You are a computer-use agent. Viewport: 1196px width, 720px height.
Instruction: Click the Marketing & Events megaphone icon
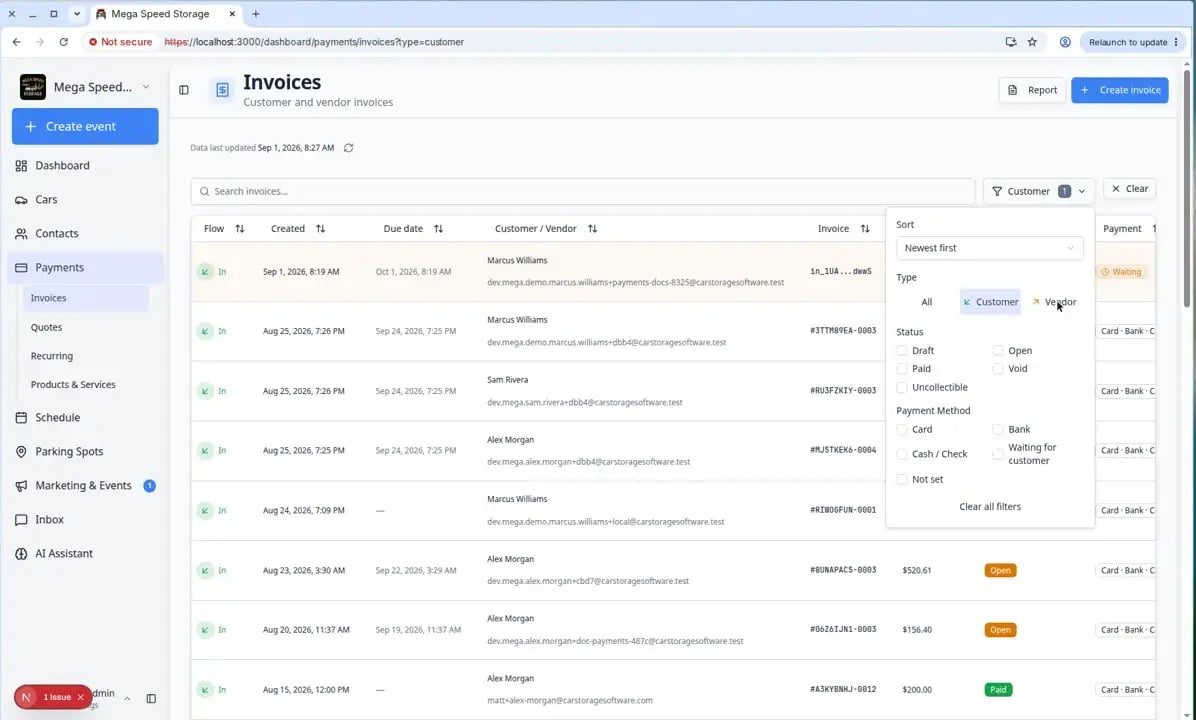[x=21, y=486]
